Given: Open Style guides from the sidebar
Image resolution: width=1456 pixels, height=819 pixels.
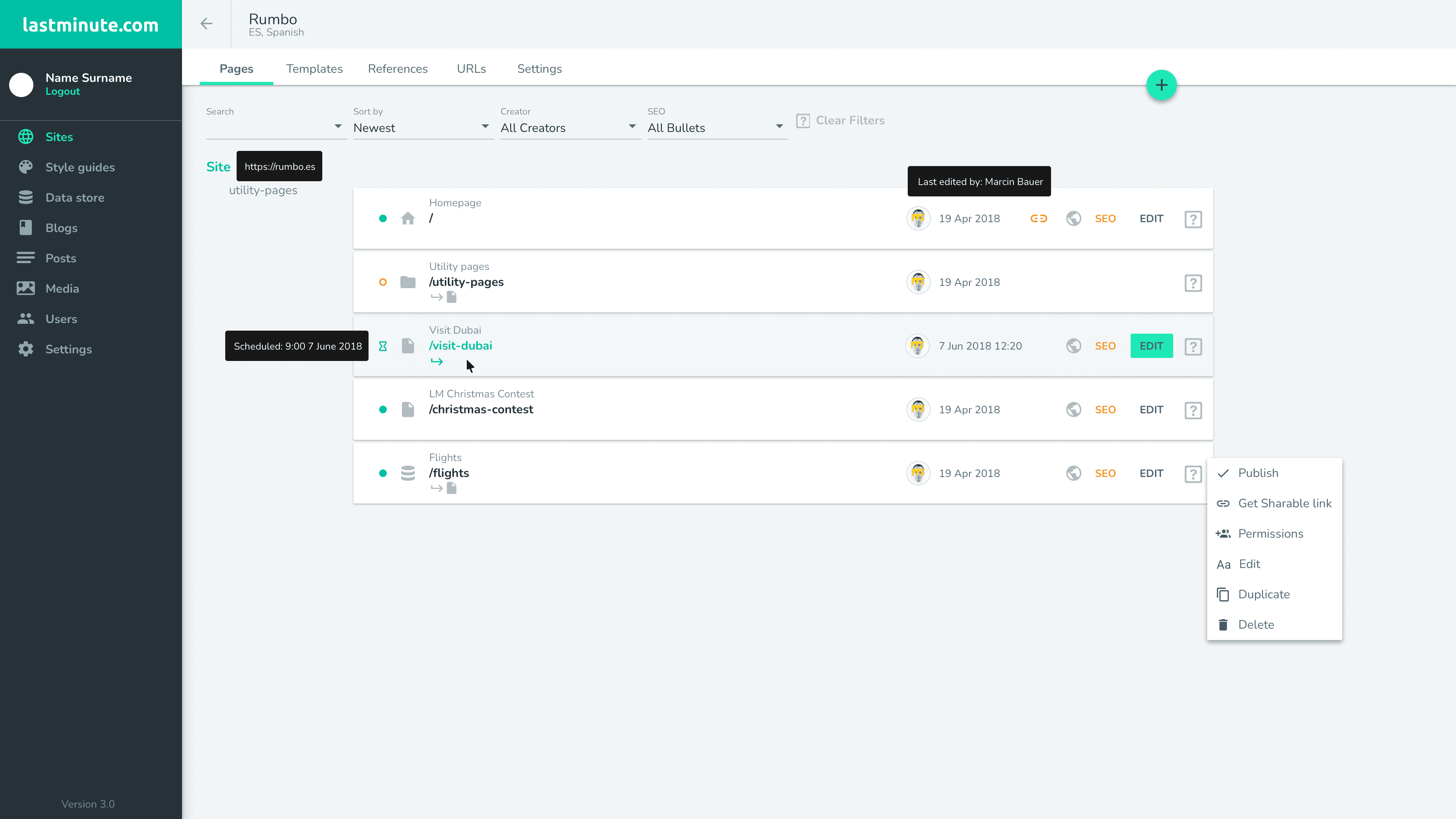Looking at the screenshot, I should coord(80,167).
